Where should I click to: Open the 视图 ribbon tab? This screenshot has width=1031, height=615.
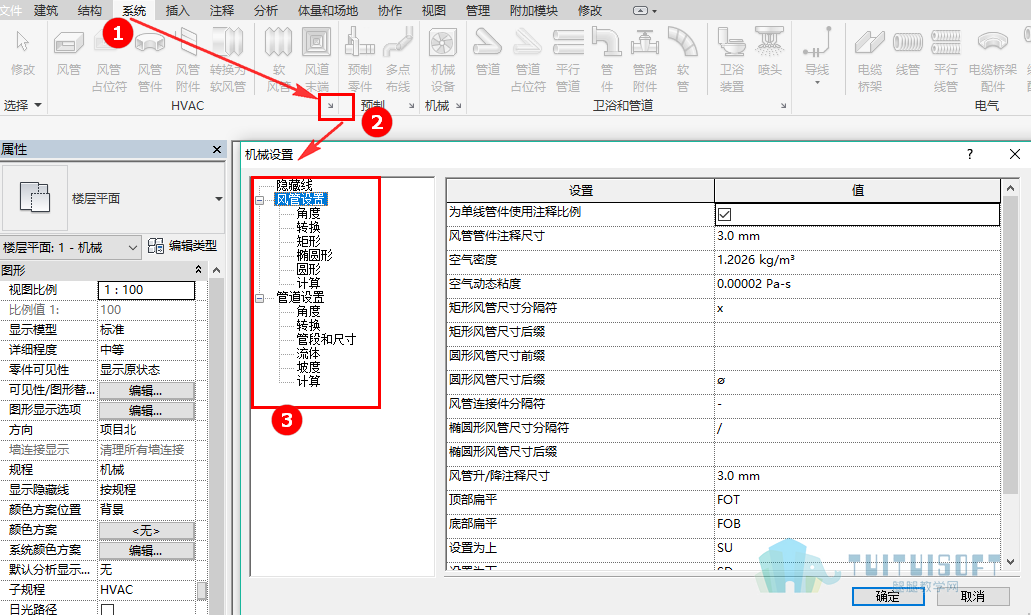(433, 11)
